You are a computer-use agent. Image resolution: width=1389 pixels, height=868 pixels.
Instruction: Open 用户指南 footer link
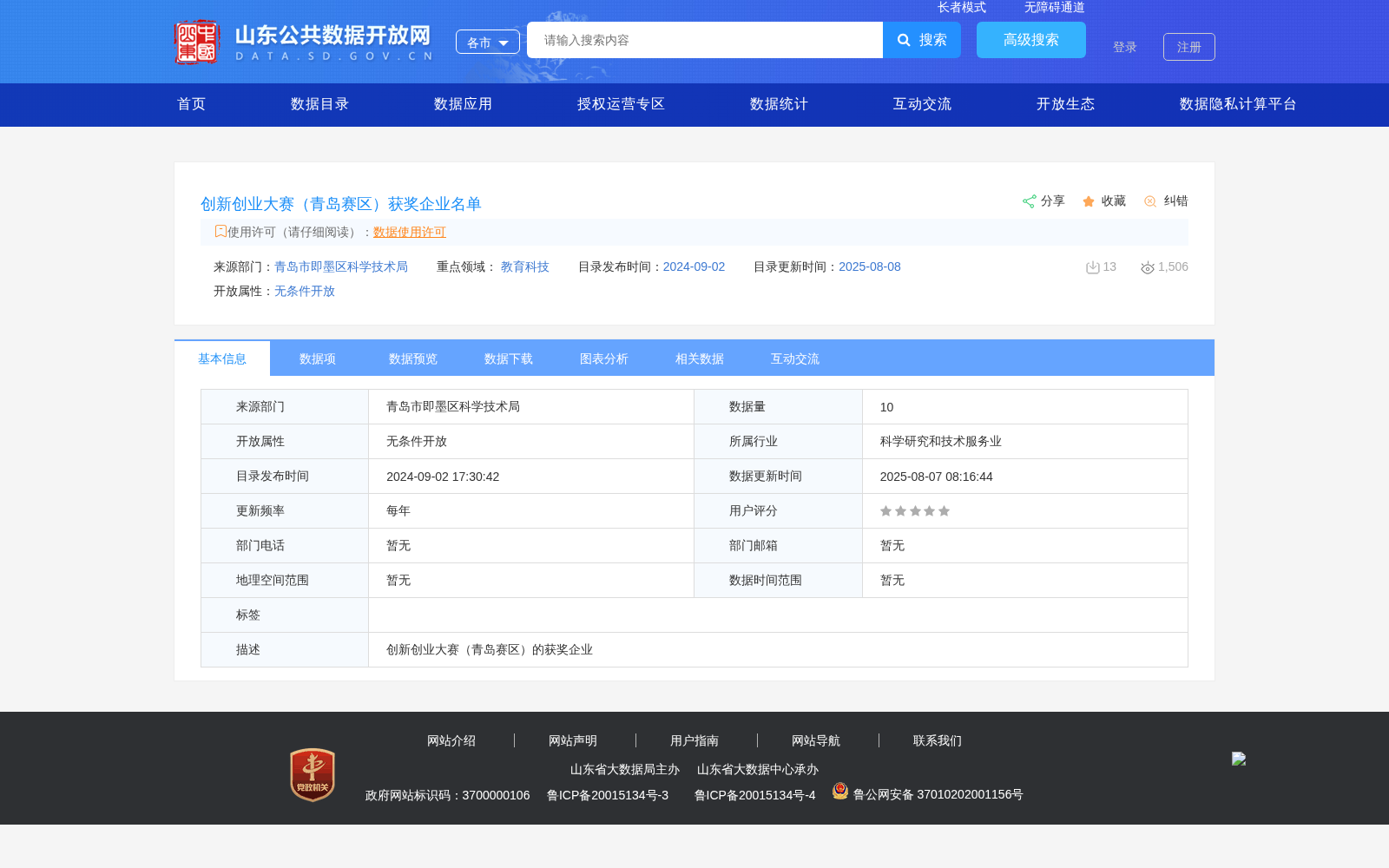pos(694,740)
